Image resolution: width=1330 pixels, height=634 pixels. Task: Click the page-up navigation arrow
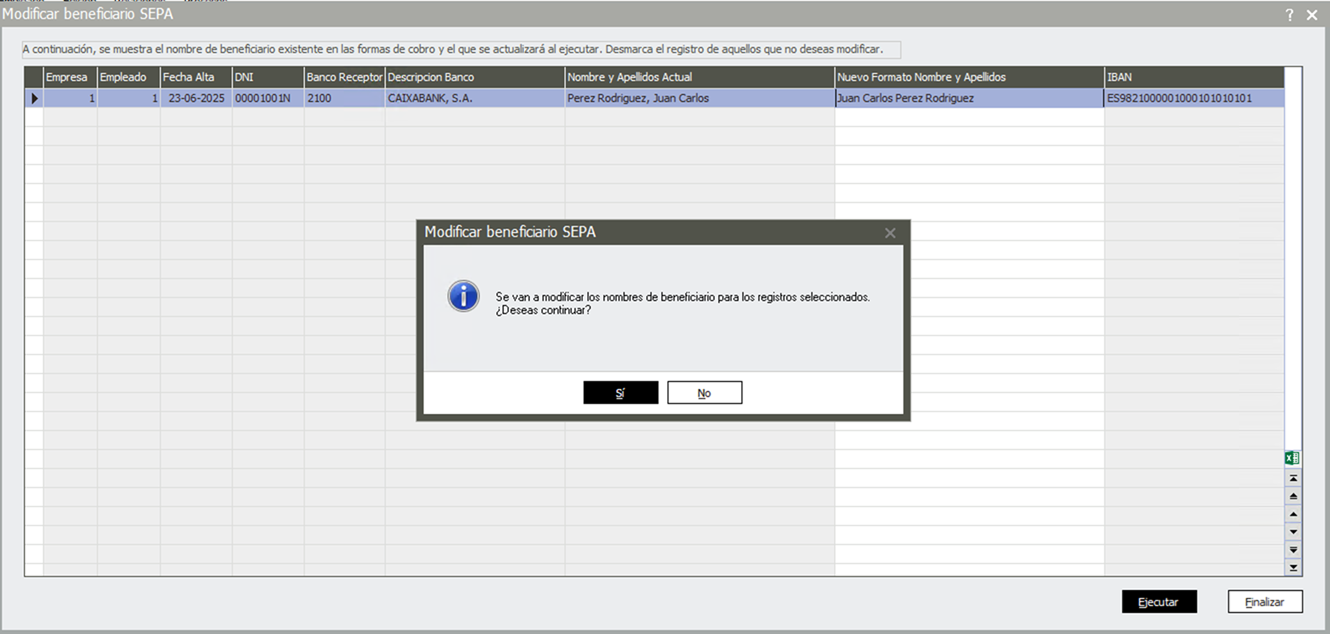(1293, 496)
